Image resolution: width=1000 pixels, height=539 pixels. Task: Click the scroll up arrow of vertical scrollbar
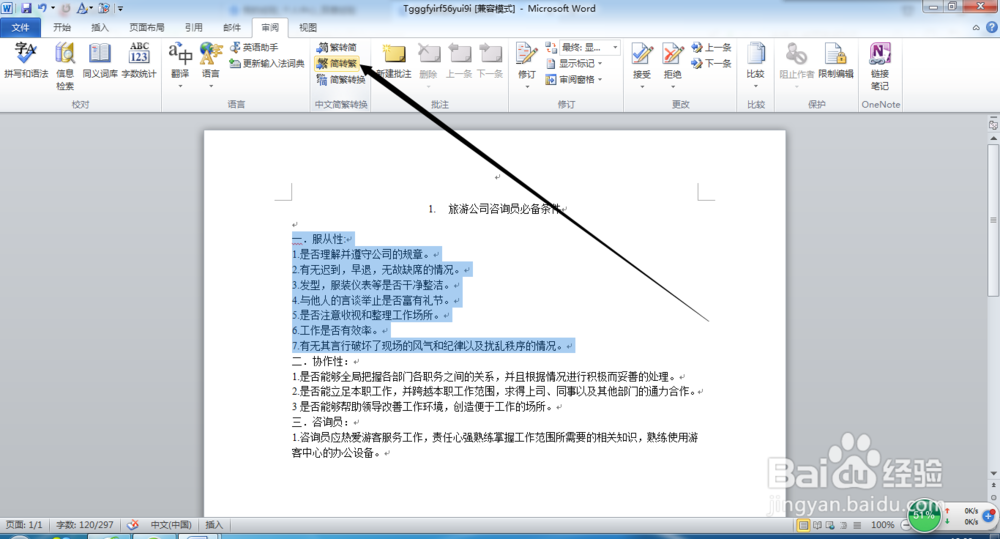[x=993, y=138]
